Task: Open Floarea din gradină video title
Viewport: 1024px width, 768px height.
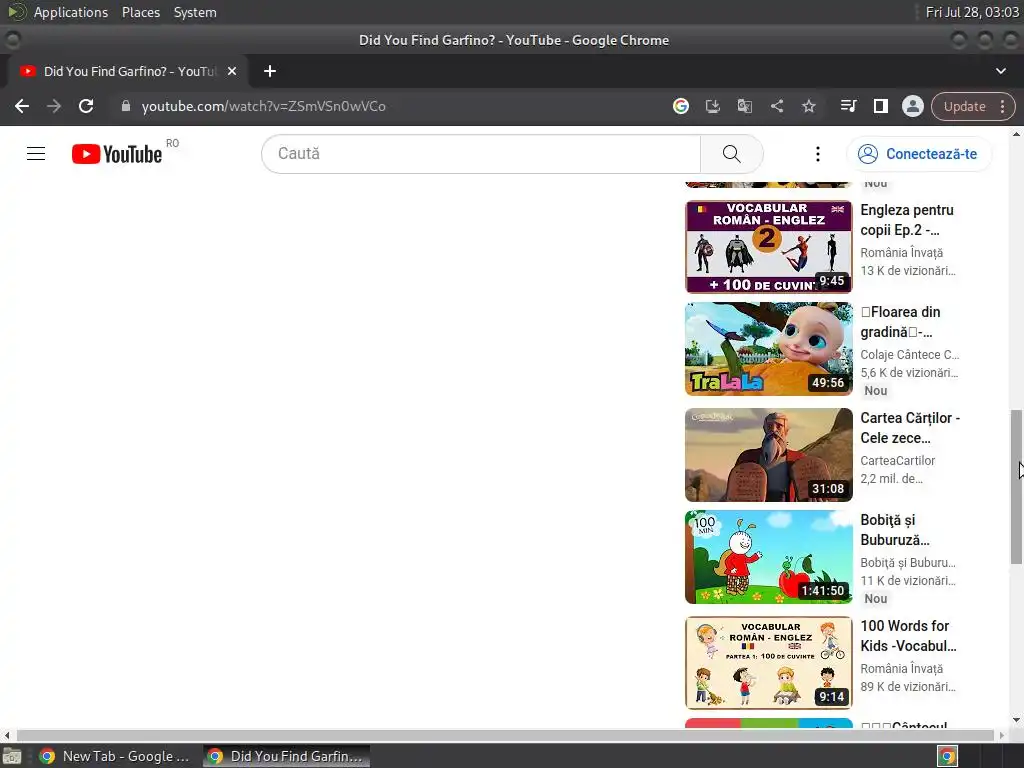Action: click(x=901, y=322)
